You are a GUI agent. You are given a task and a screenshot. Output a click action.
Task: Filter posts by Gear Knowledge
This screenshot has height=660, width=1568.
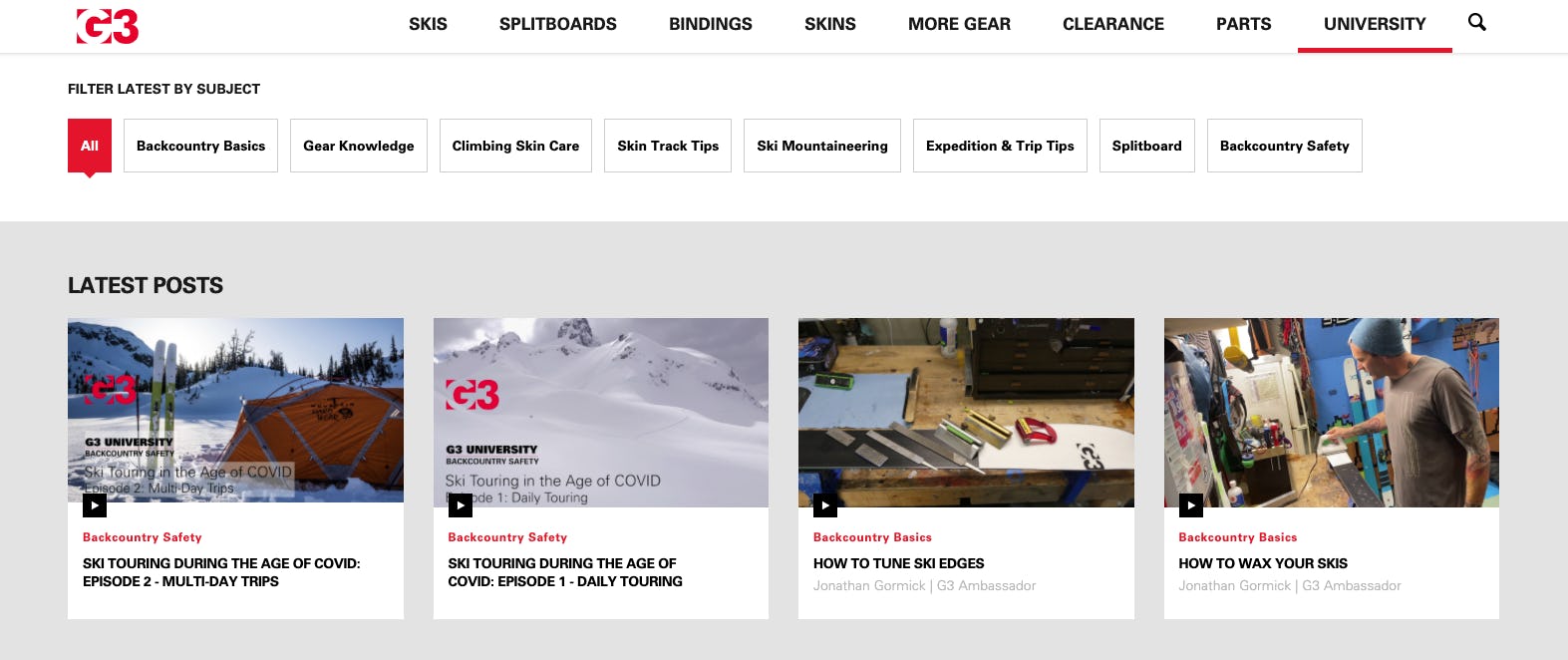click(x=359, y=146)
